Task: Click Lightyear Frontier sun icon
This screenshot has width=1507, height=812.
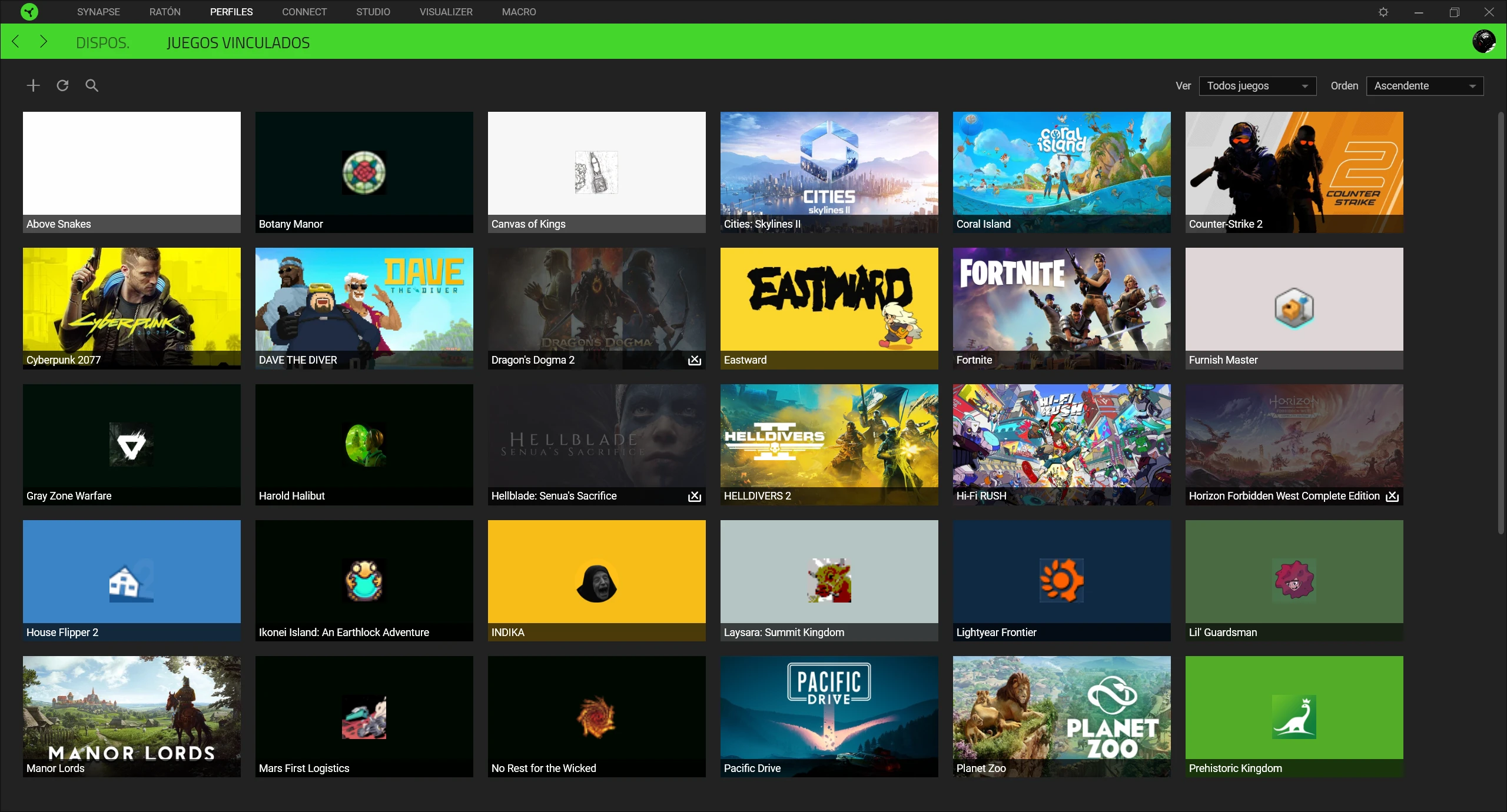Action: click(x=1061, y=581)
